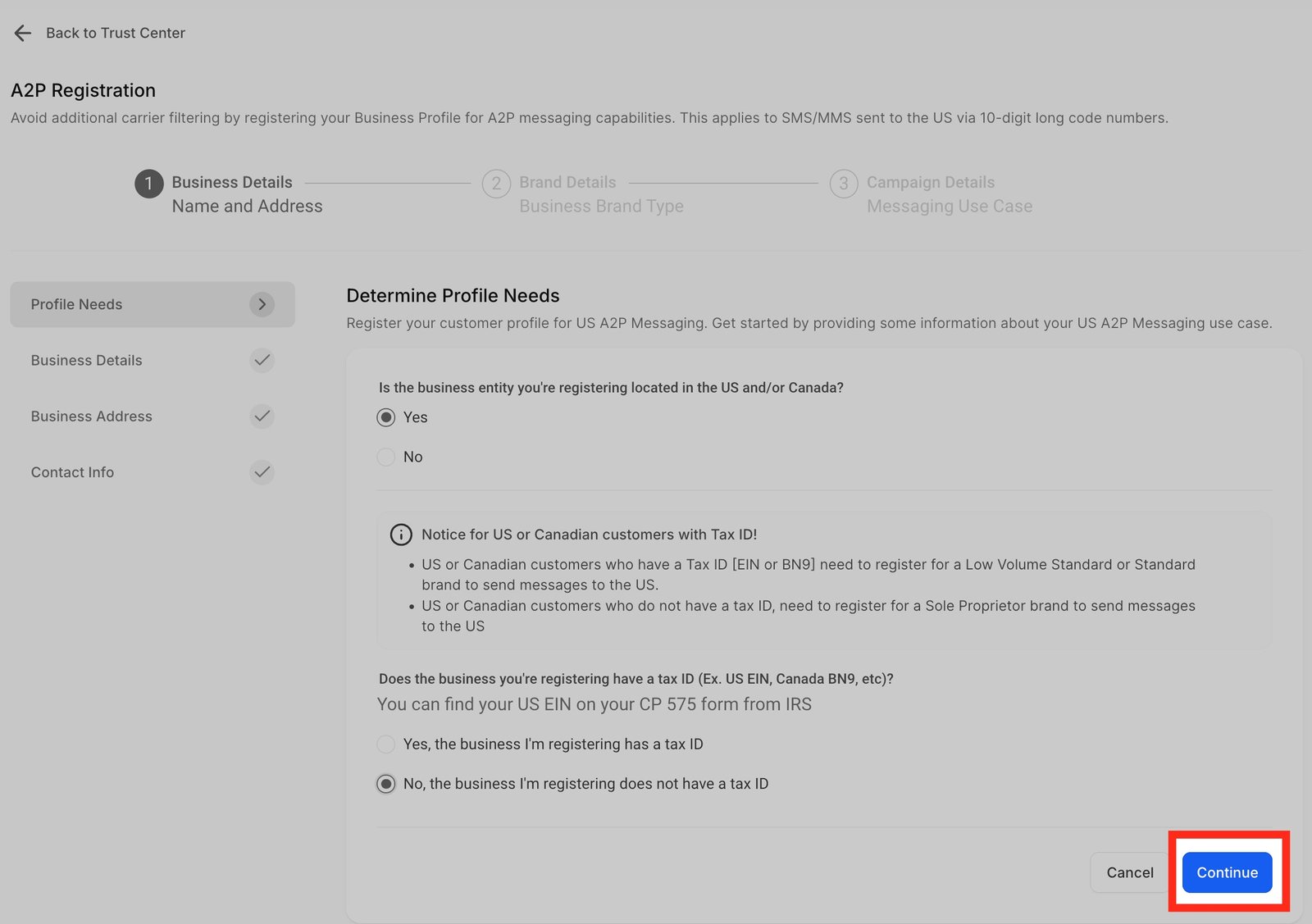Click the step 3 Campaign Details circle

pyautogui.click(x=844, y=183)
